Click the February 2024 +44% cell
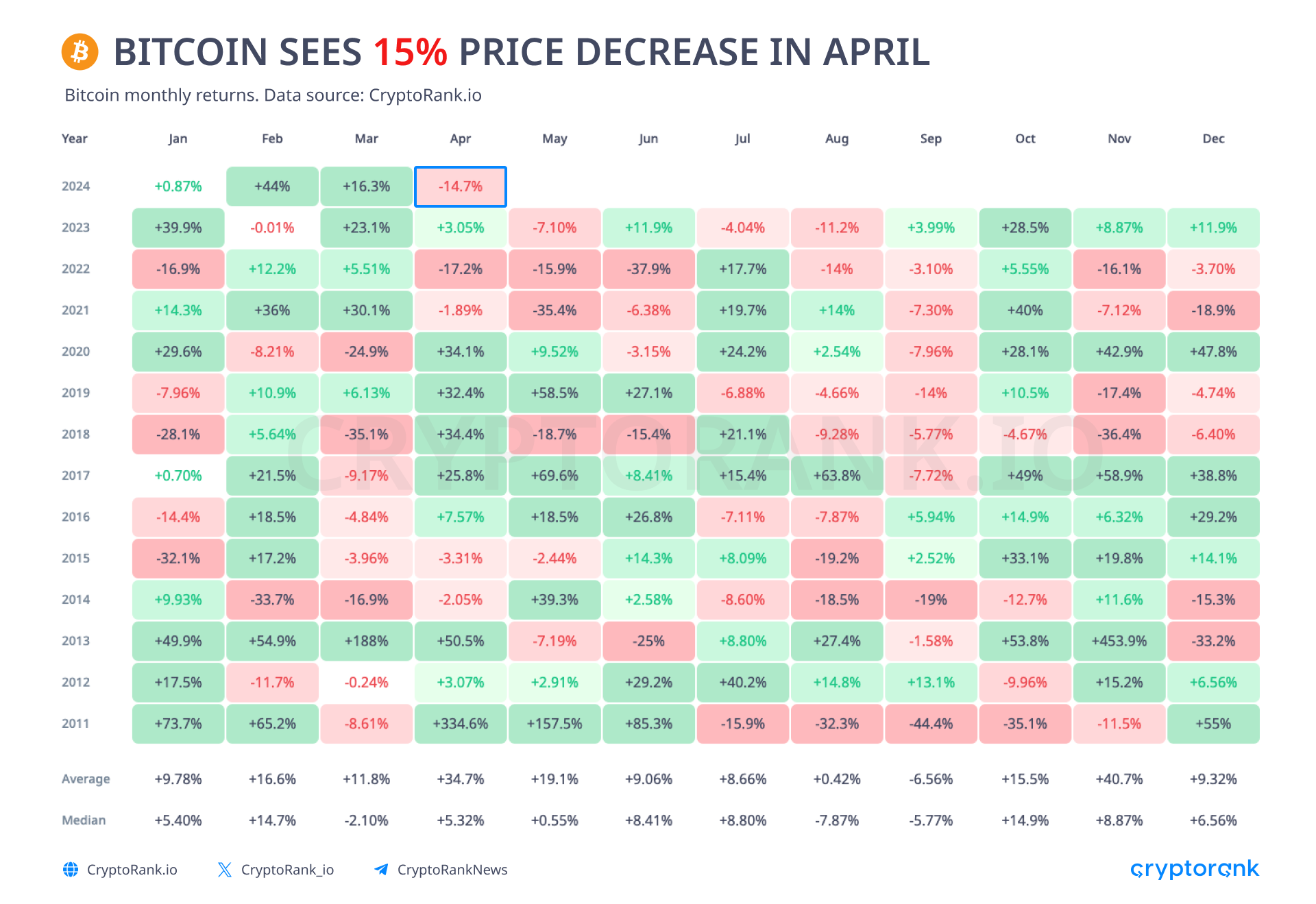 [272, 186]
